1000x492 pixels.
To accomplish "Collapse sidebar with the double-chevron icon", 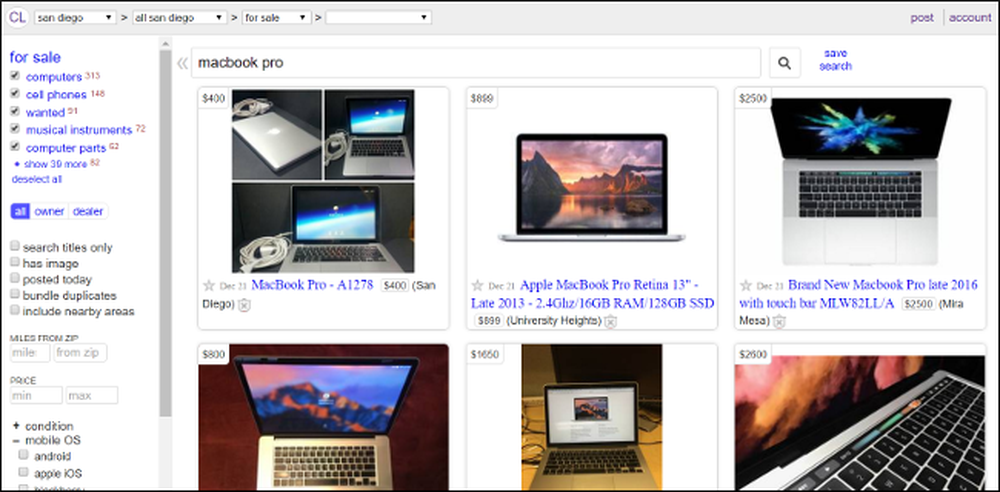I will pyautogui.click(x=182, y=63).
